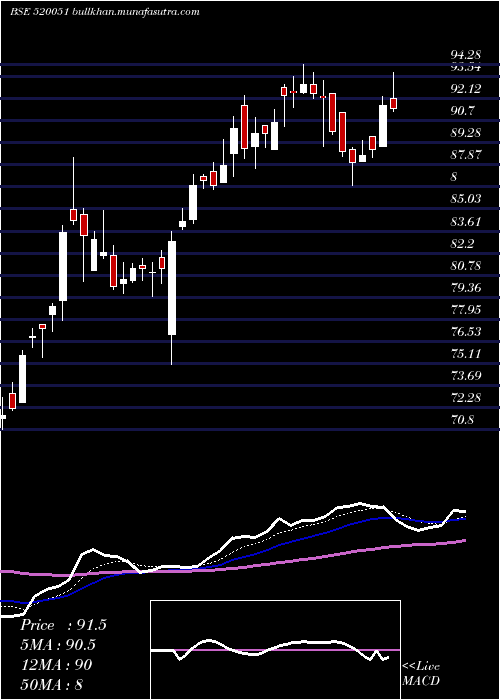The image size is (500, 700).
Task: Click the 79.36 price level label
Action: tap(466, 288)
